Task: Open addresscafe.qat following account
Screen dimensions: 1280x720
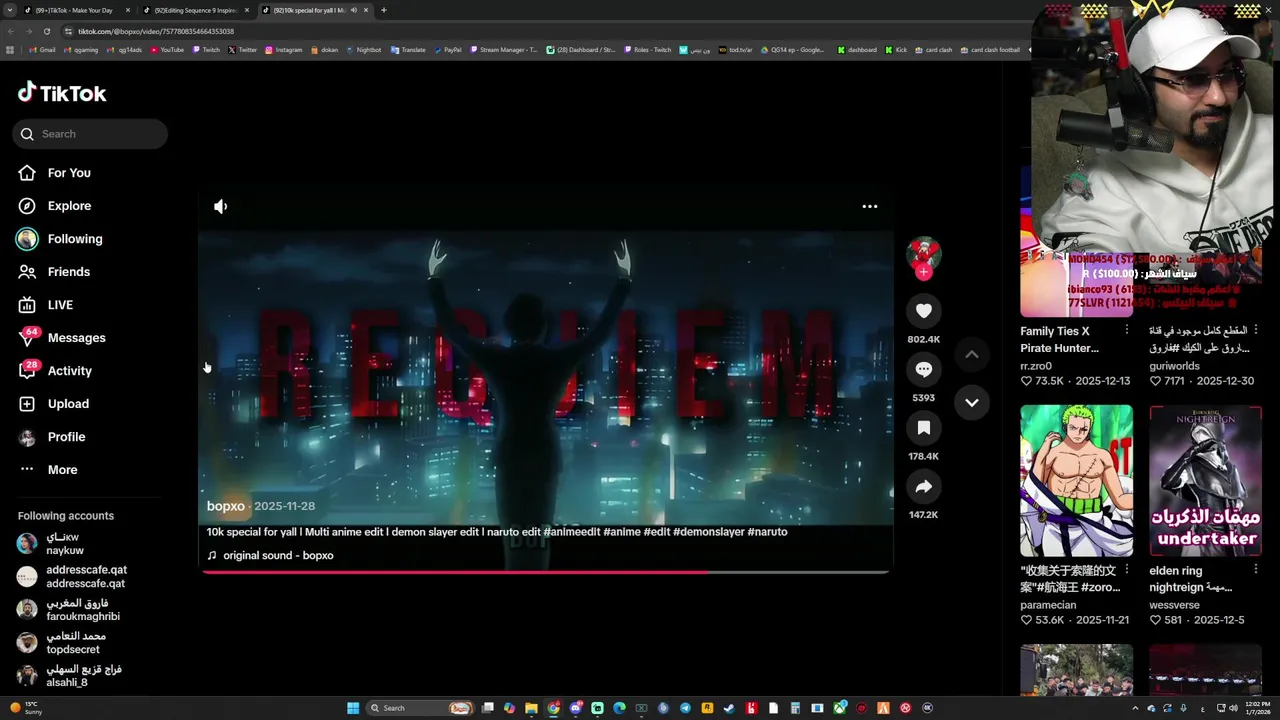Action: coord(72,577)
